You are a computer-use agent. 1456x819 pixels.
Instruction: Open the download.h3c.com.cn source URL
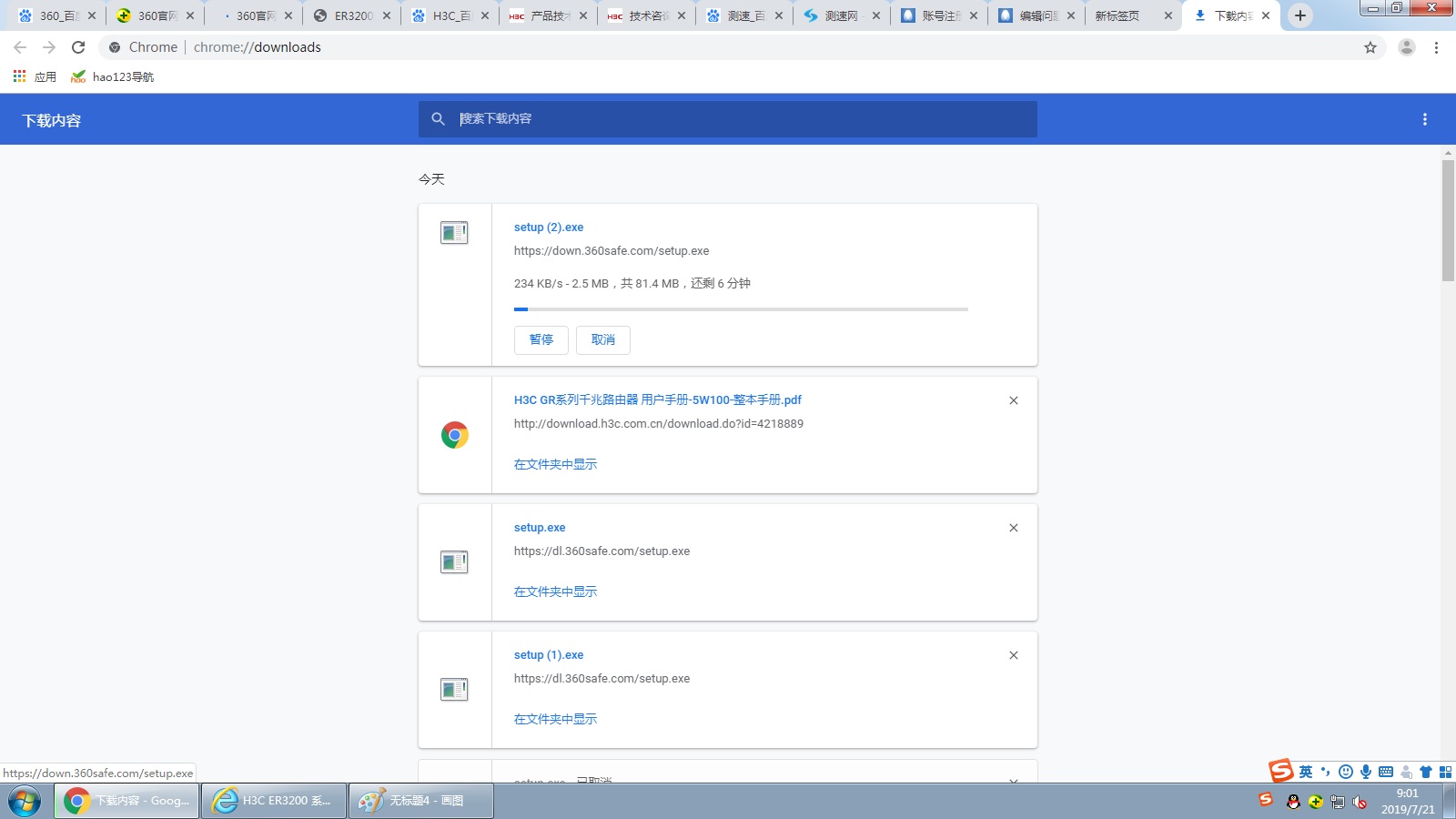pos(659,424)
